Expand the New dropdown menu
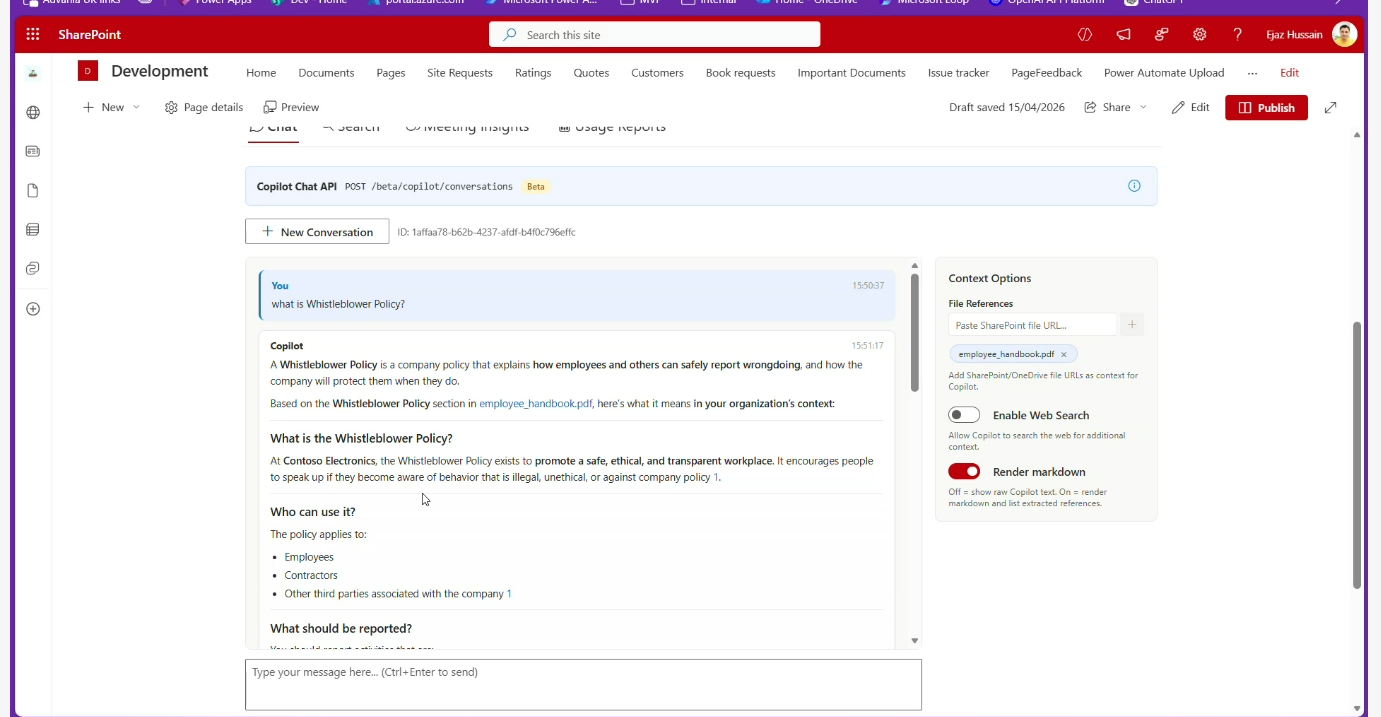 tap(136, 108)
